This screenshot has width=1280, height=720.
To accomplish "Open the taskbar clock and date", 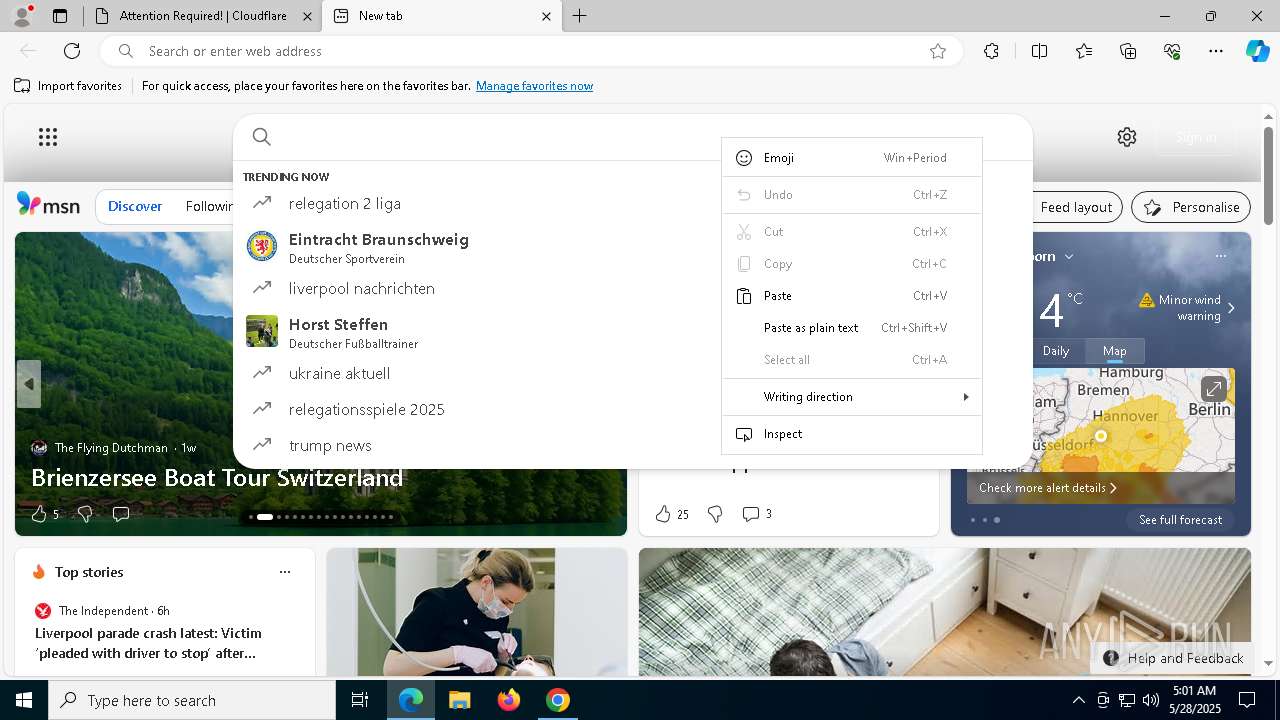I will coord(1195,700).
